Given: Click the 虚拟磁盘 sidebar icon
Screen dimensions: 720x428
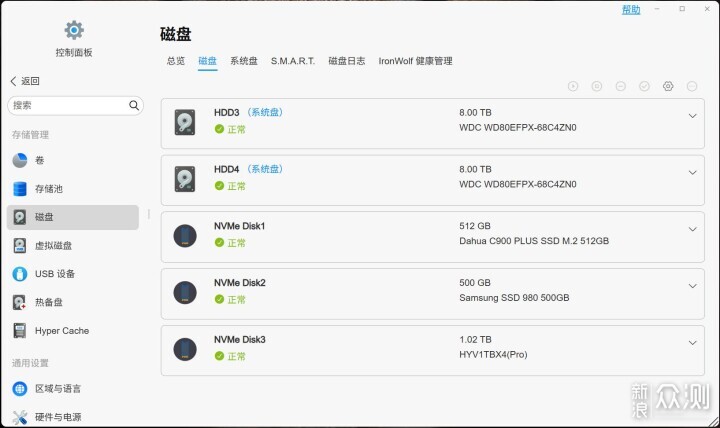Looking at the screenshot, I should pos(20,245).
